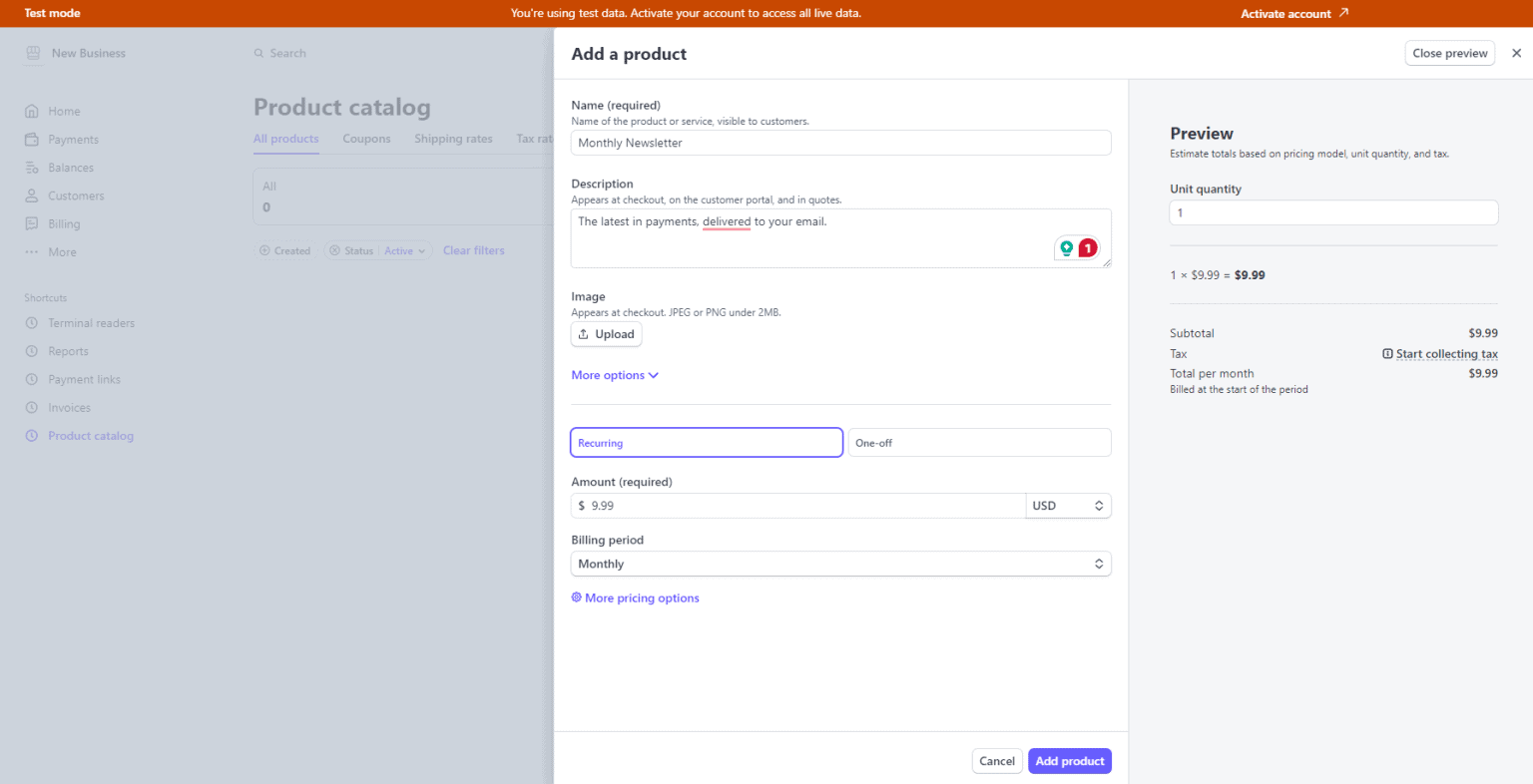
Task: Switch pricing to One-off
Action: pos(979,442)
